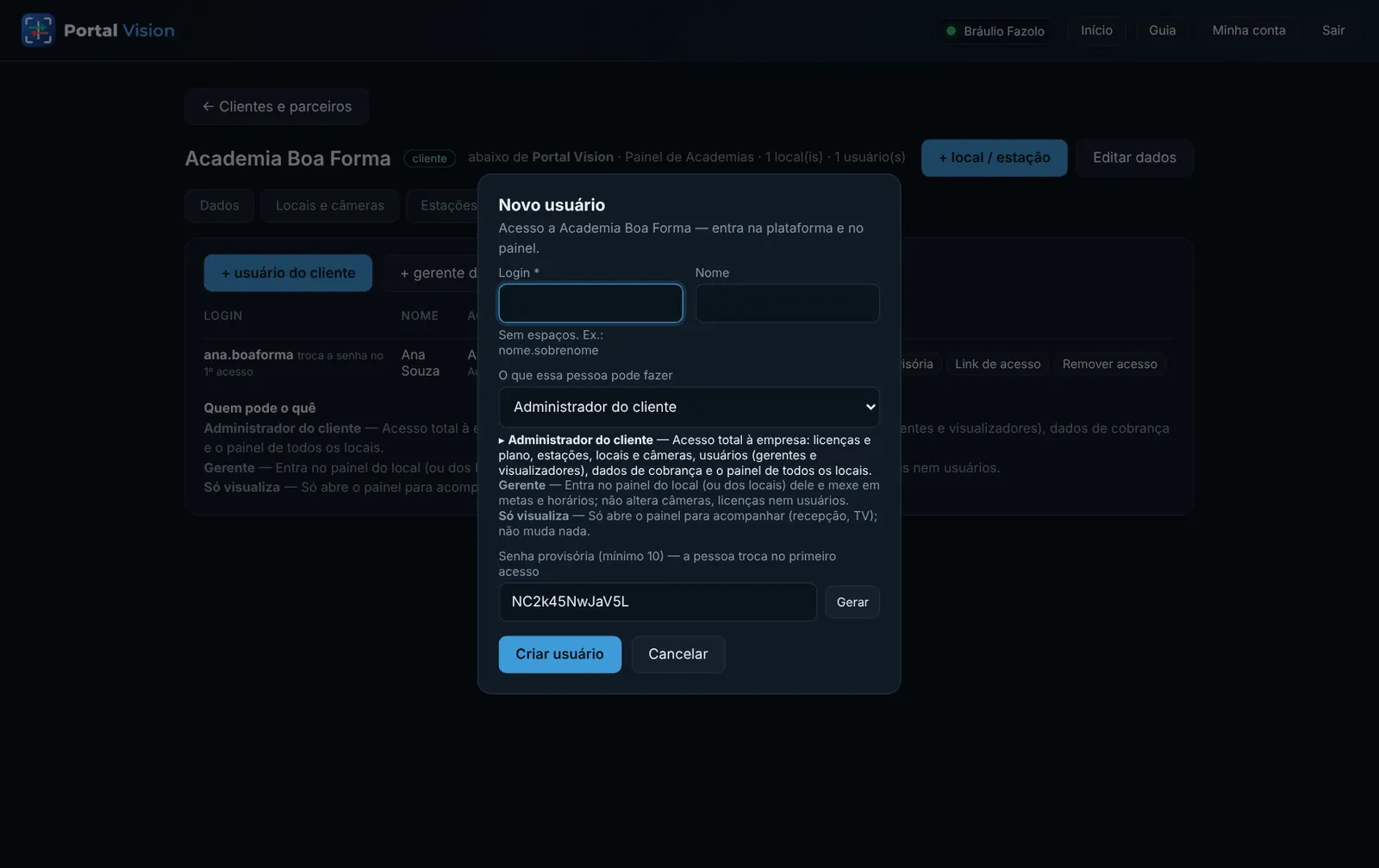This screenshot has width=1379, height=868.
Task: Go to Início in the top navigation
Action: click(x=1096, y=30)
